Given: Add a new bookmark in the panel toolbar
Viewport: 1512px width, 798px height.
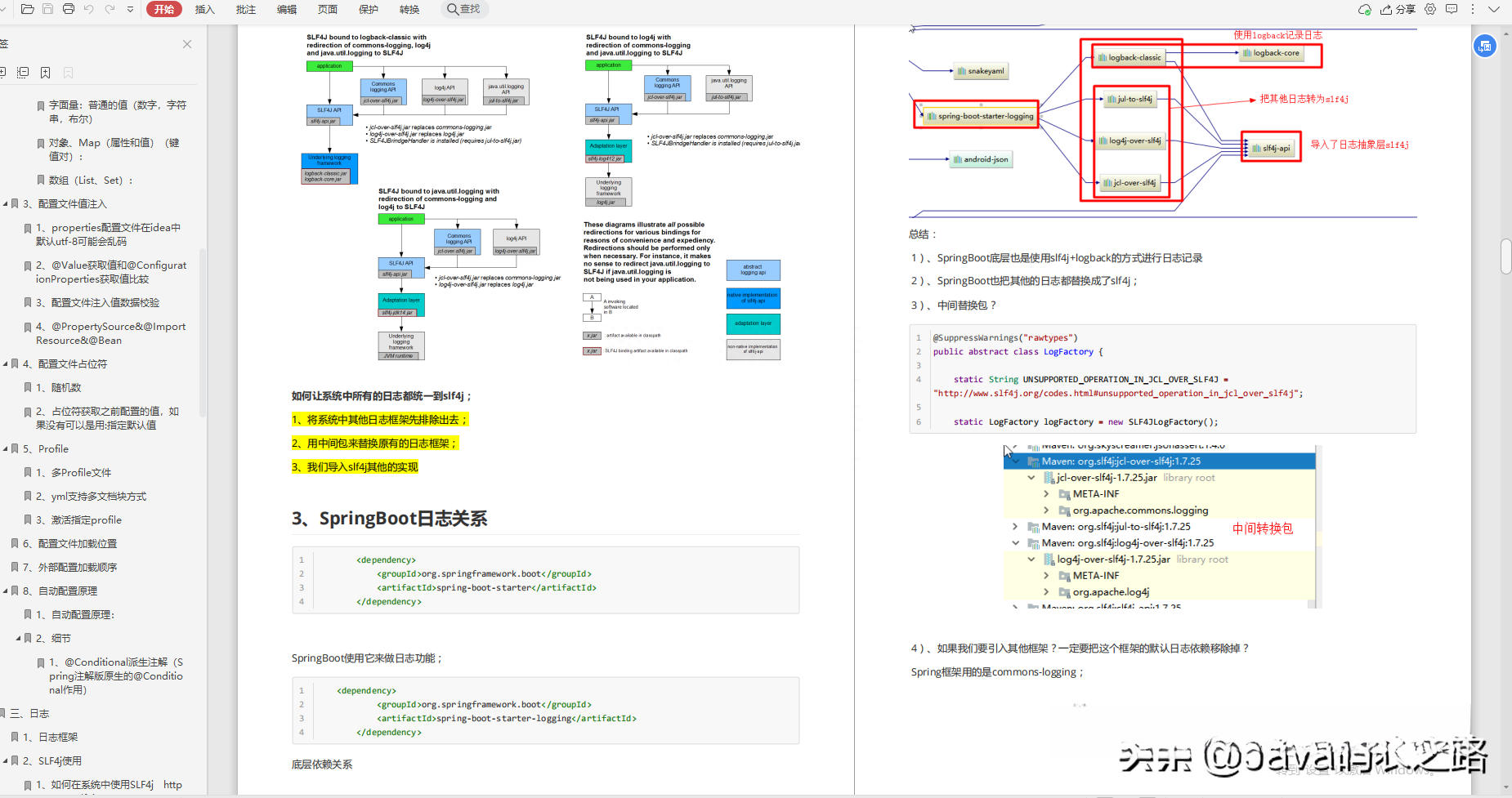Looking at the screenshot, I should 46,73.
